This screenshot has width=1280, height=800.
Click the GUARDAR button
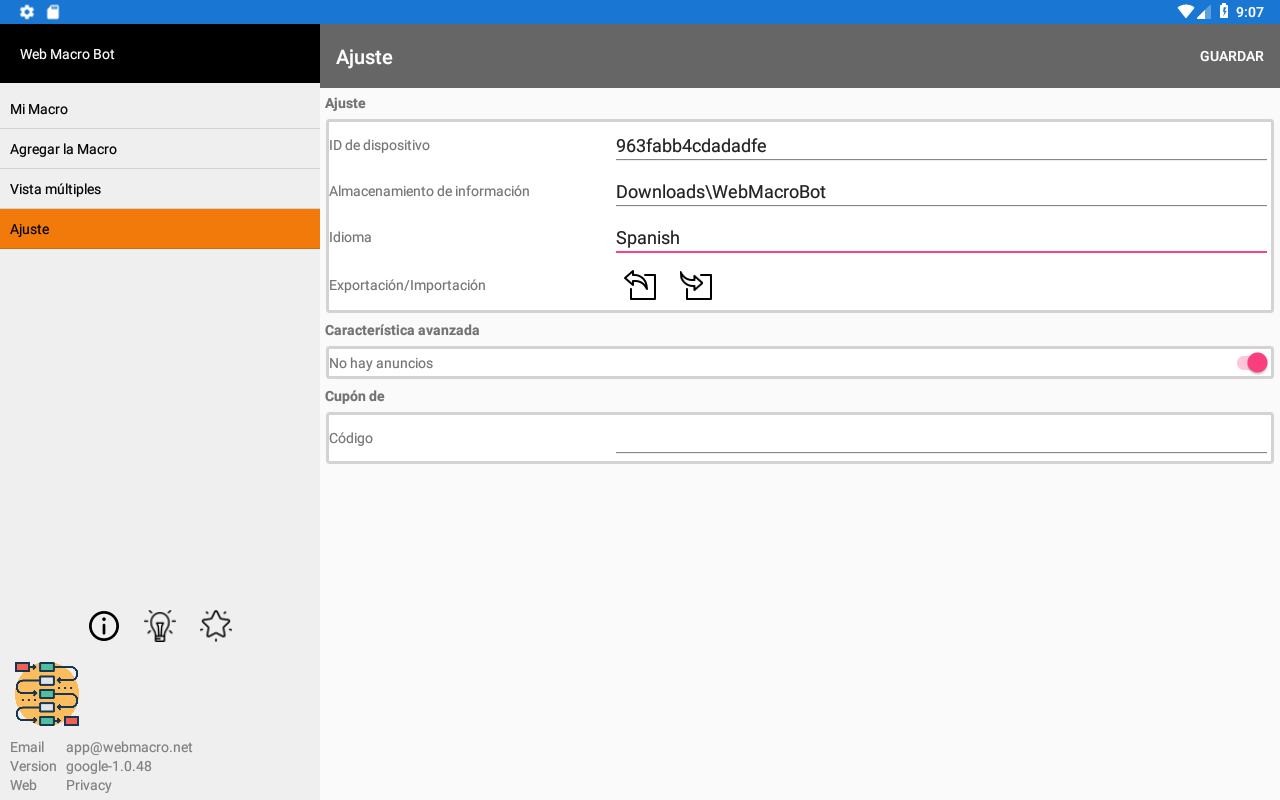[1232, 57]
